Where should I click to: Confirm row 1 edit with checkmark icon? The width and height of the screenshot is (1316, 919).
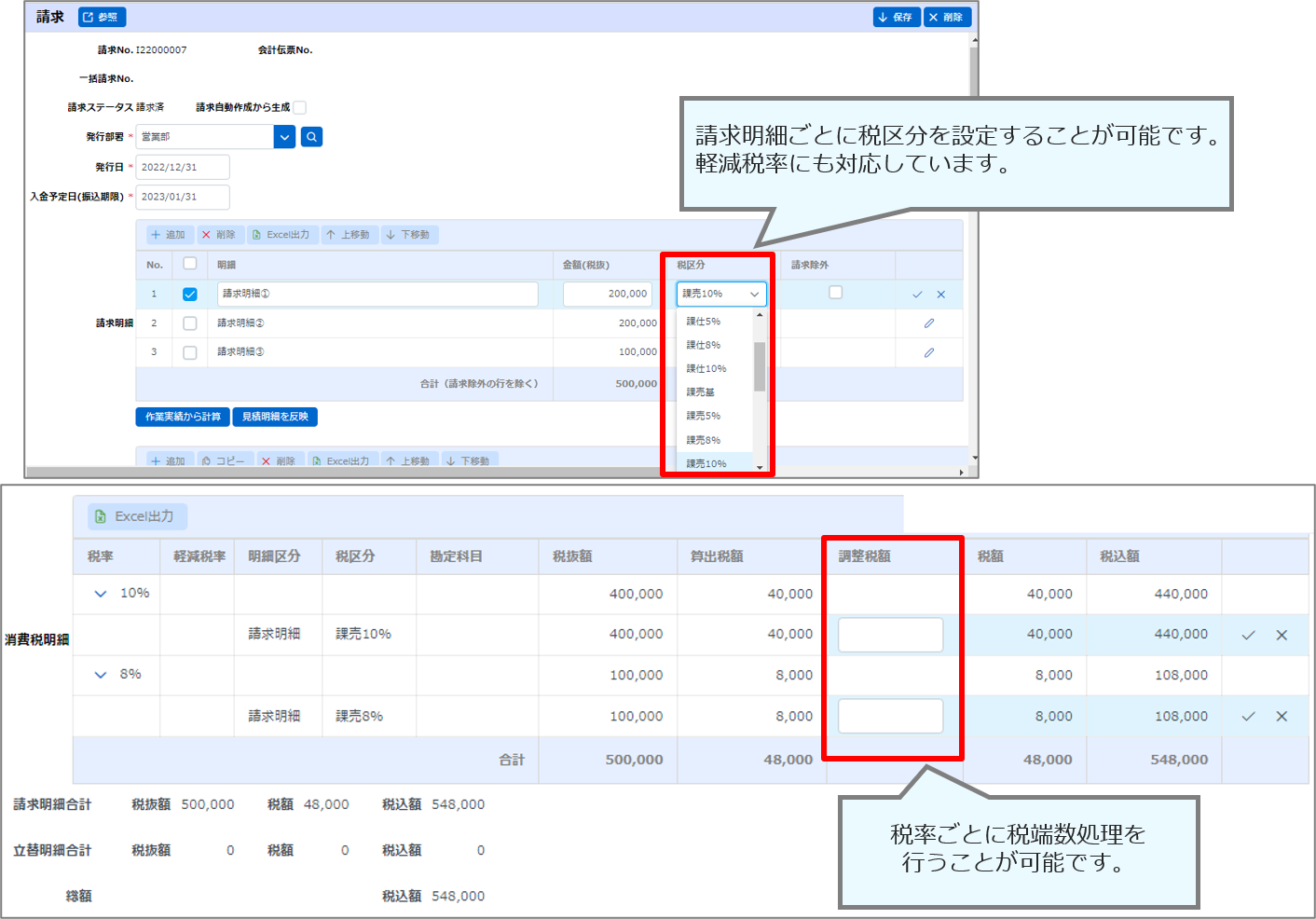point(917,295)
